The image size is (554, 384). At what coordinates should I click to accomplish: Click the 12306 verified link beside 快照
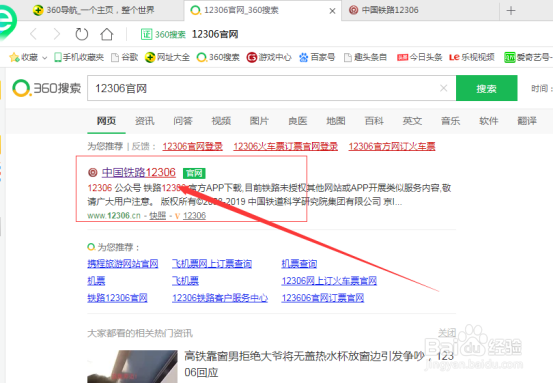194,215
